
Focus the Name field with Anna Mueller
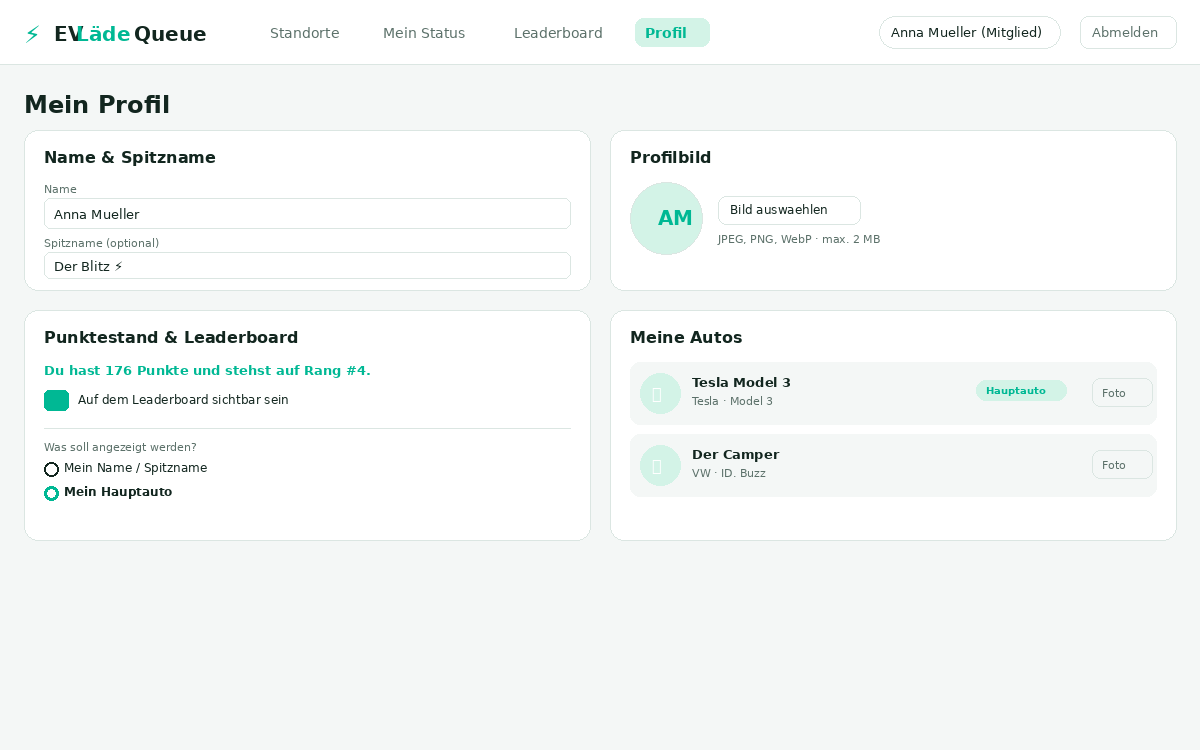point(307,214)
